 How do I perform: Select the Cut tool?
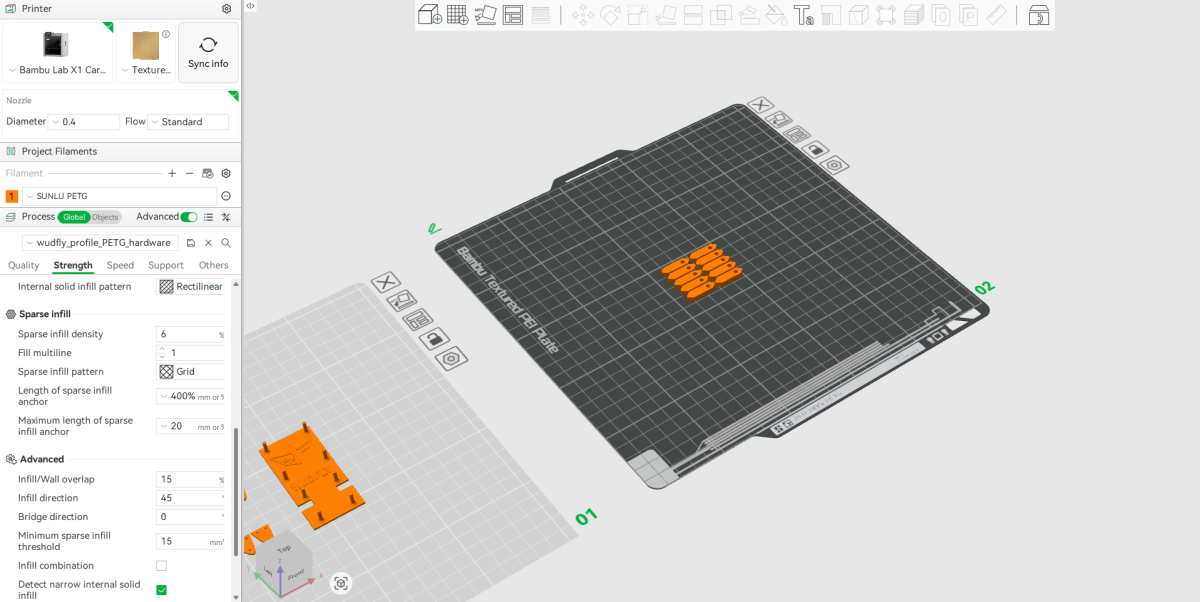click(x=693, y=15)
